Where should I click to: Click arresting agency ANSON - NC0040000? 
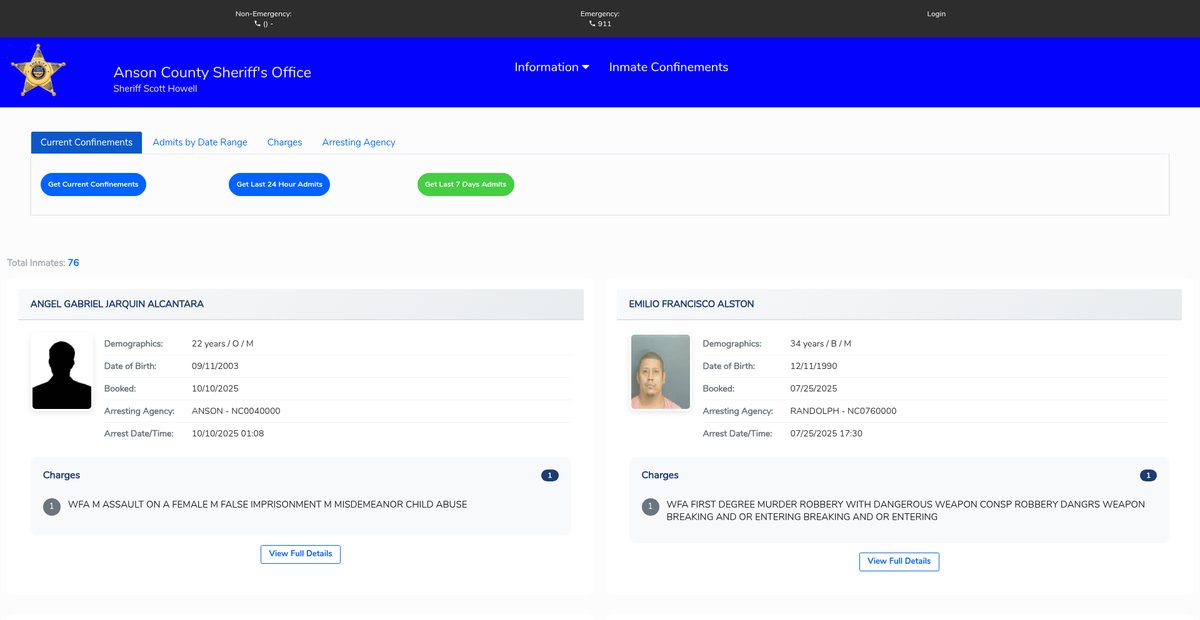(236, 411)
